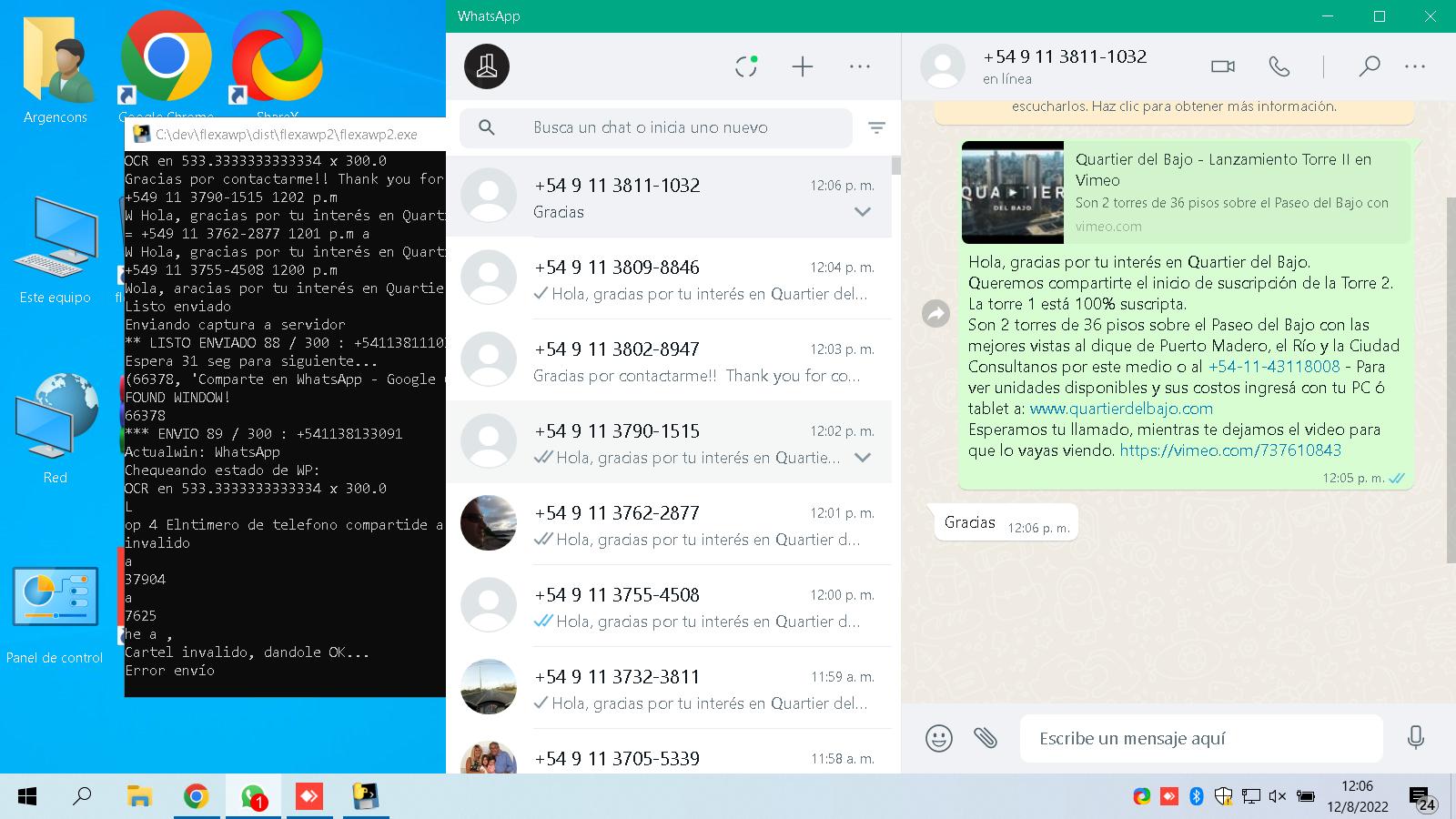The height and width of the screenshot is (819, 1456).
Task: Open chat +54 9 11 3802-8947
Action: (669, 360)
